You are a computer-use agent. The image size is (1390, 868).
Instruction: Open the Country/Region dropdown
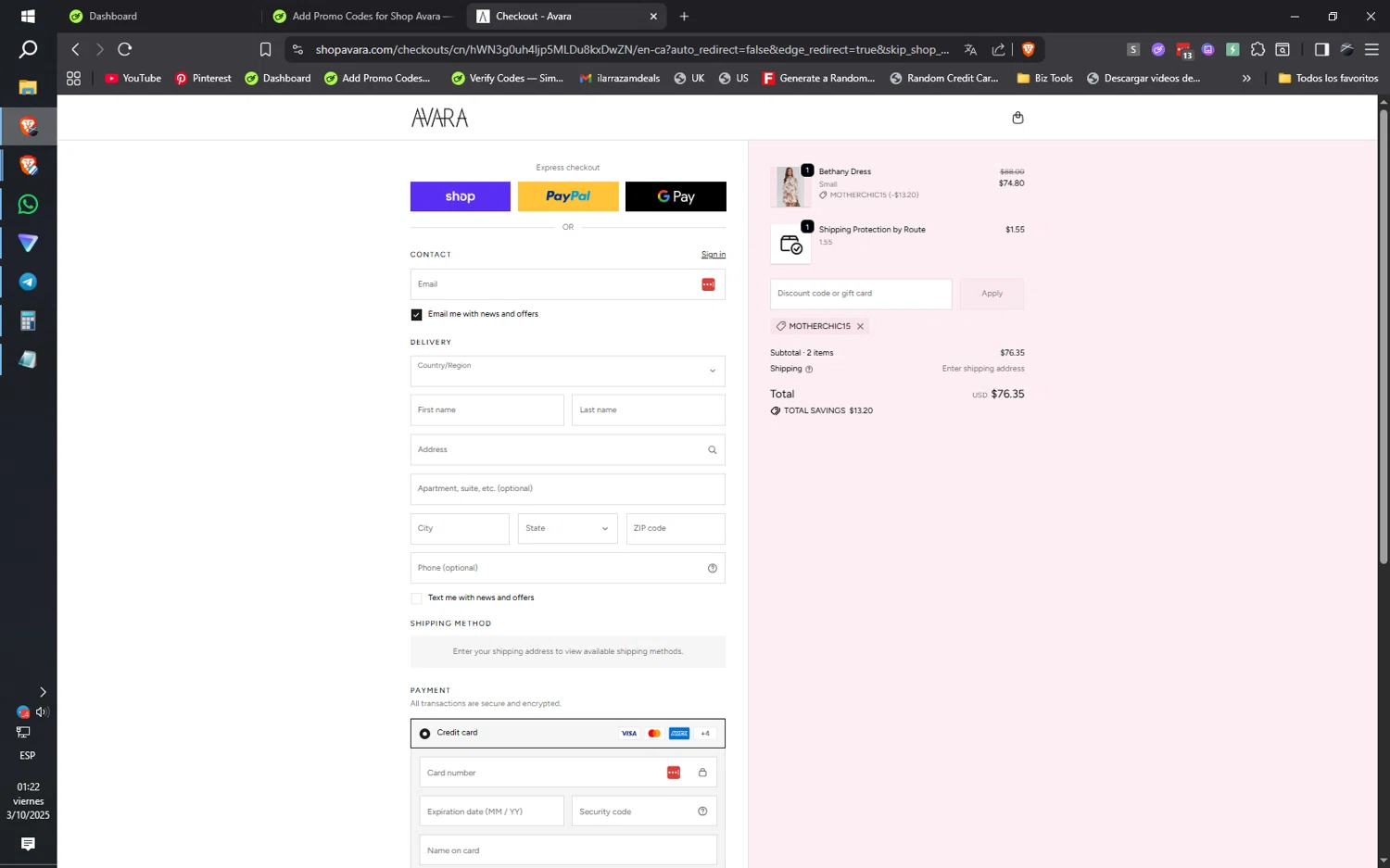[567, 371]
